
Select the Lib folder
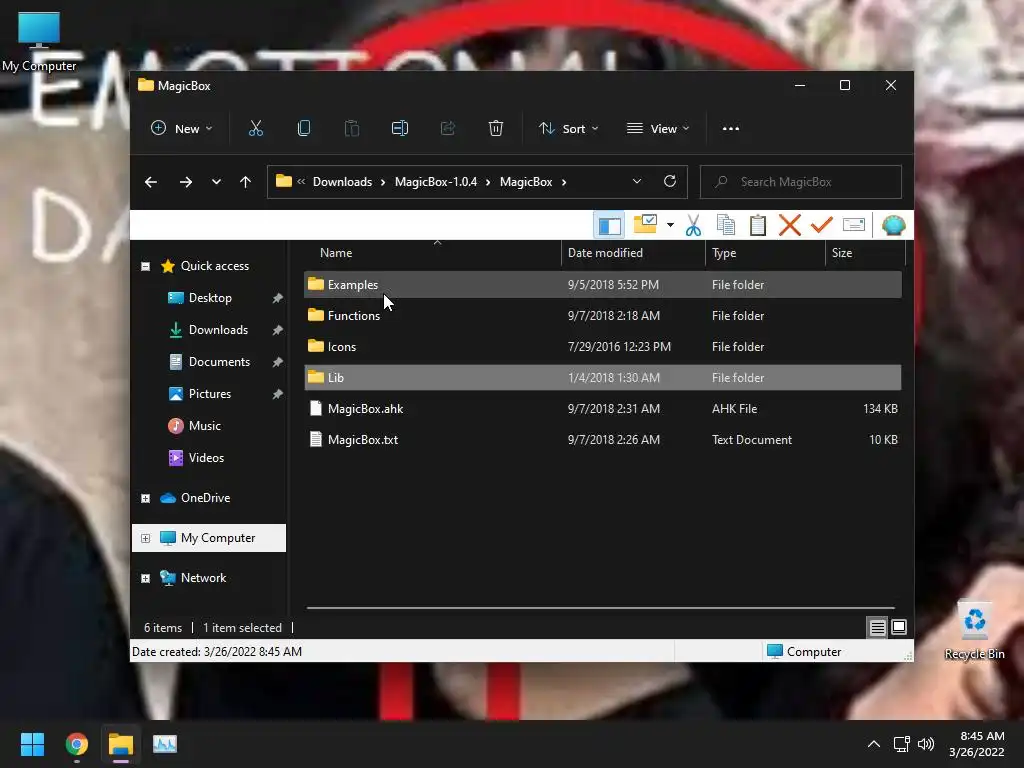click(603, 377)
